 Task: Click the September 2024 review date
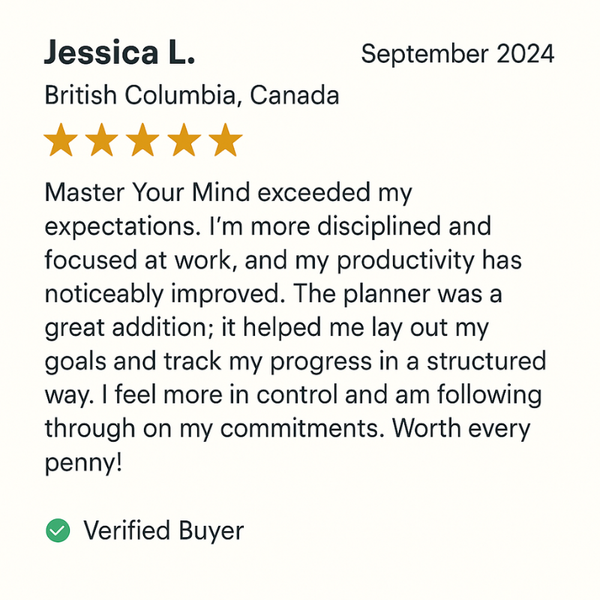(457, 54)
